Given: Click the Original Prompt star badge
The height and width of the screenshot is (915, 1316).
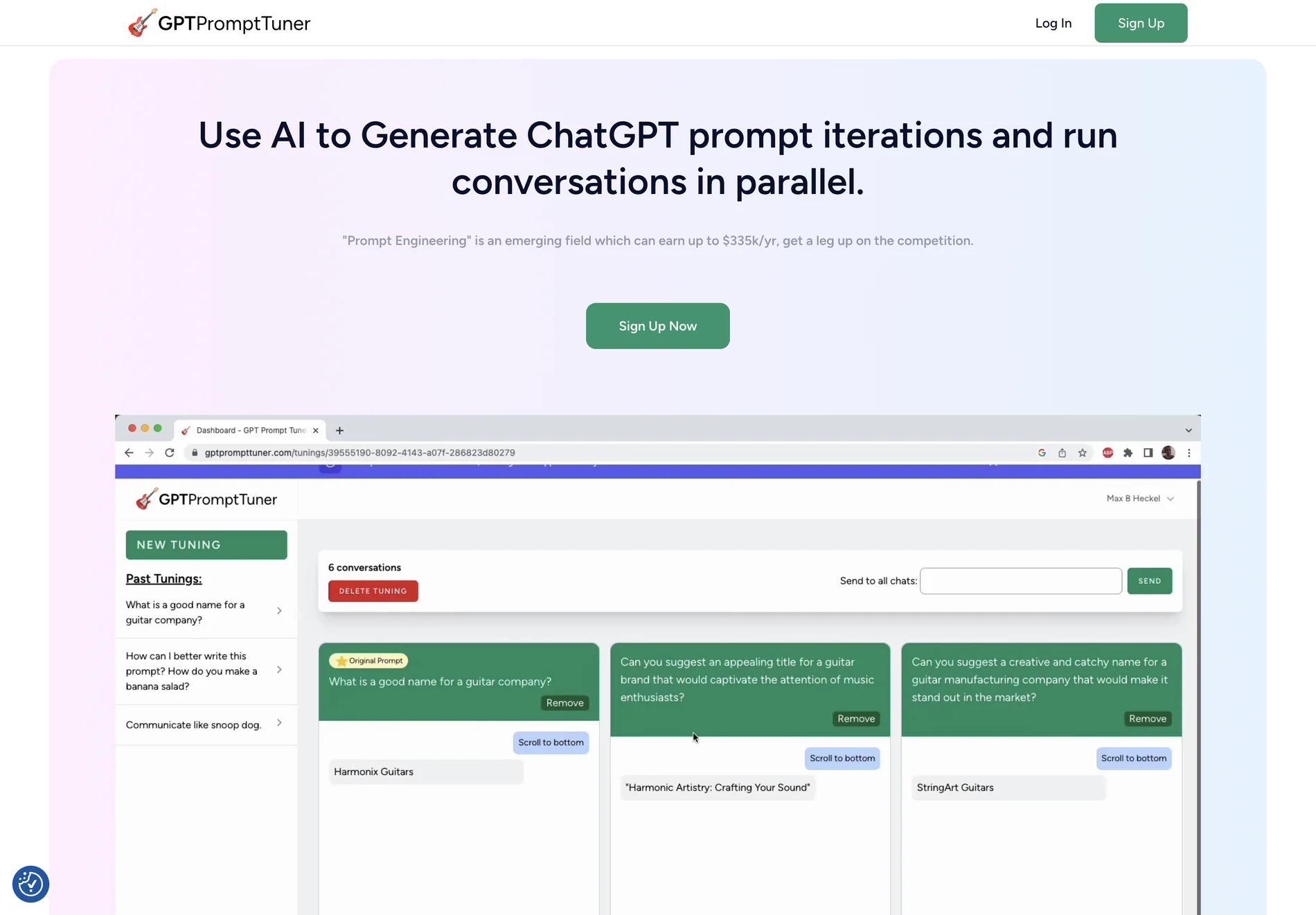Looking at the screenshot, I should [368, 660].
